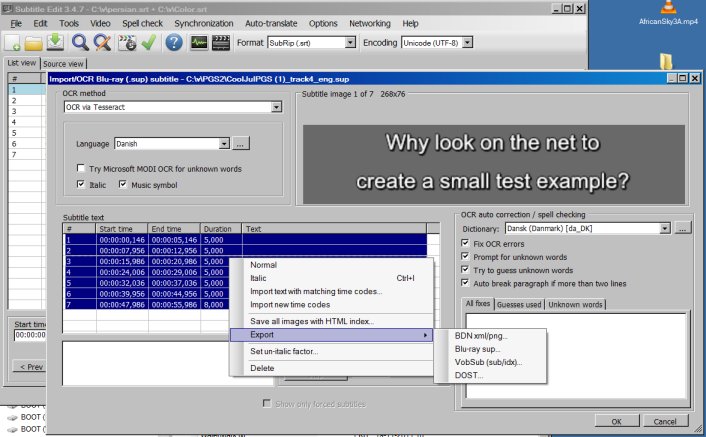Choose BDN xml/png export option
The image size is (706, 437).
491,336
